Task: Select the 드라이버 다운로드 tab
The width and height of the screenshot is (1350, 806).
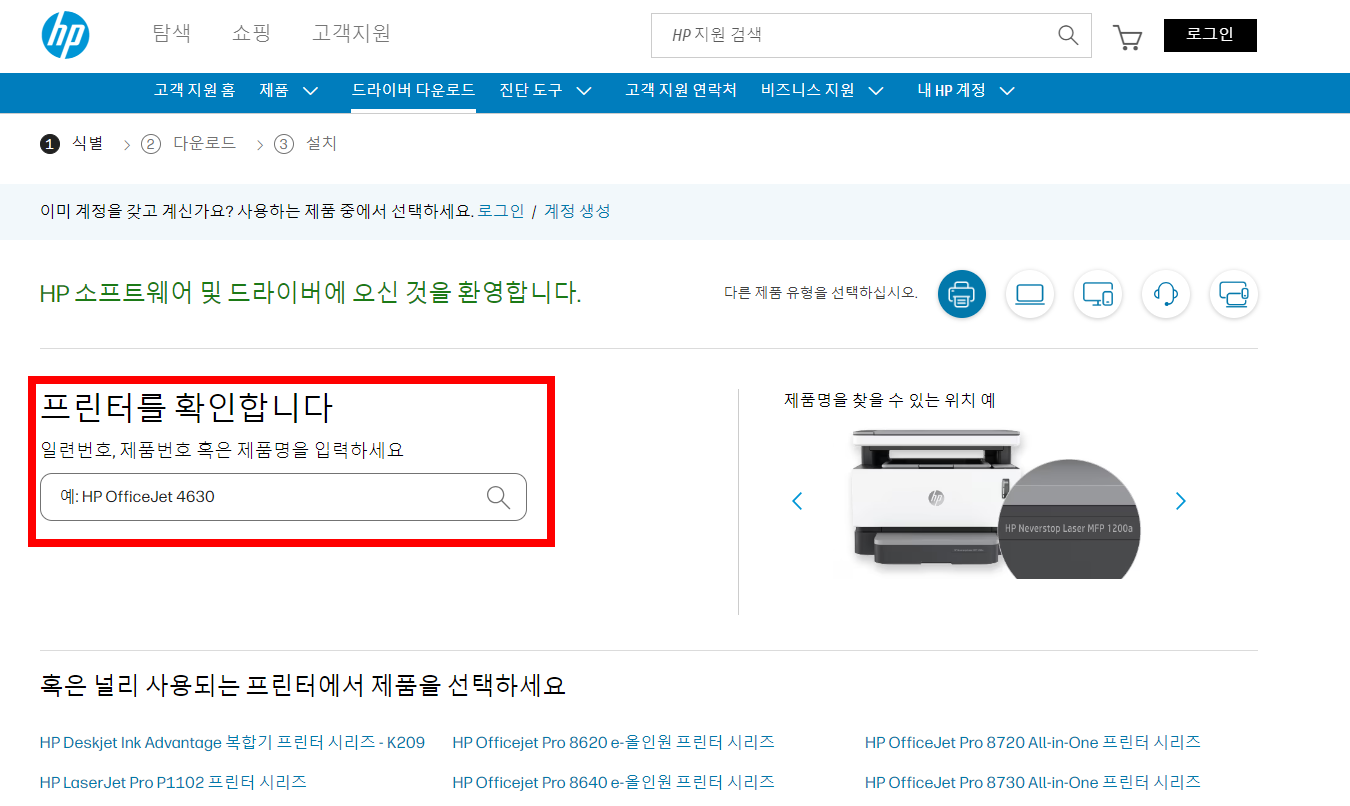Action: [413, 91]
